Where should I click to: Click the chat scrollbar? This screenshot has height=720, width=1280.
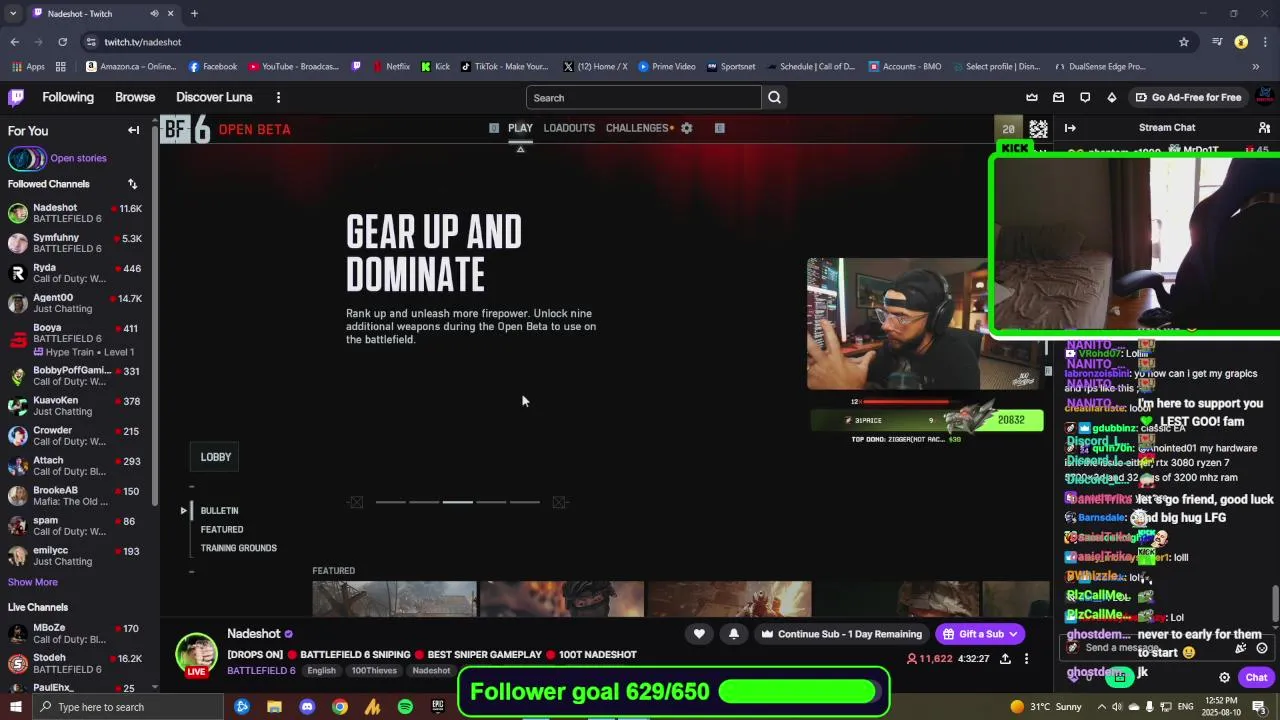(x=1275, y=603)
